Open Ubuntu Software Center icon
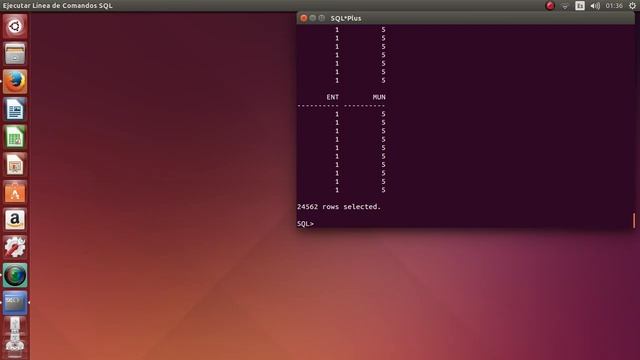 [x=15, y=192]
